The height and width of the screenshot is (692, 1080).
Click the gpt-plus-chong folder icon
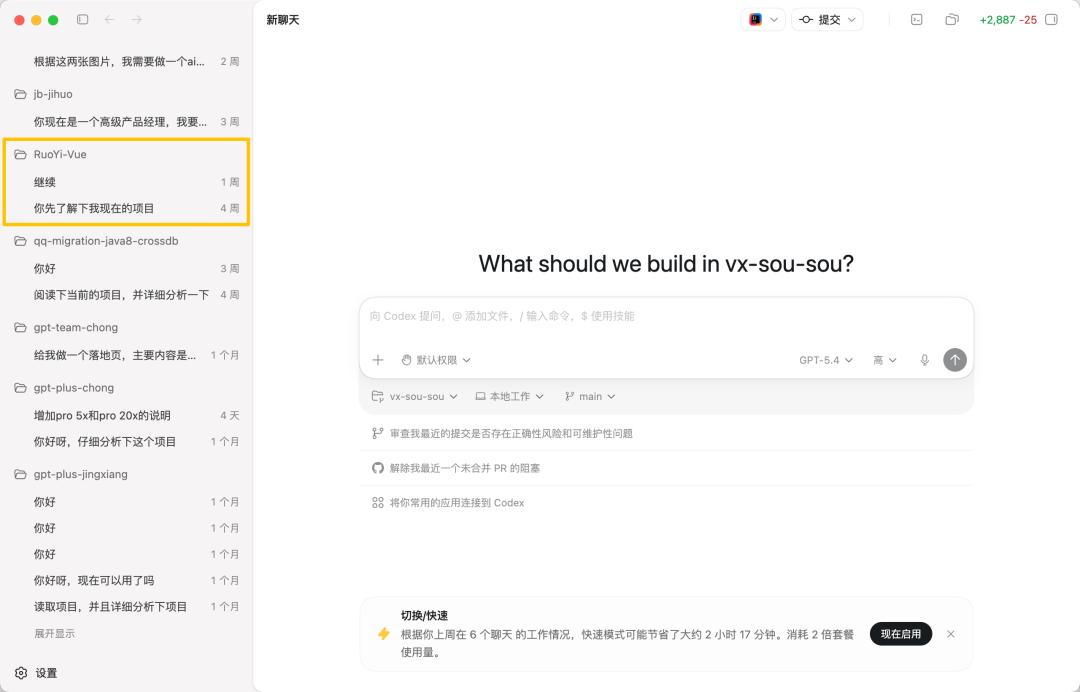pos(21,388)
